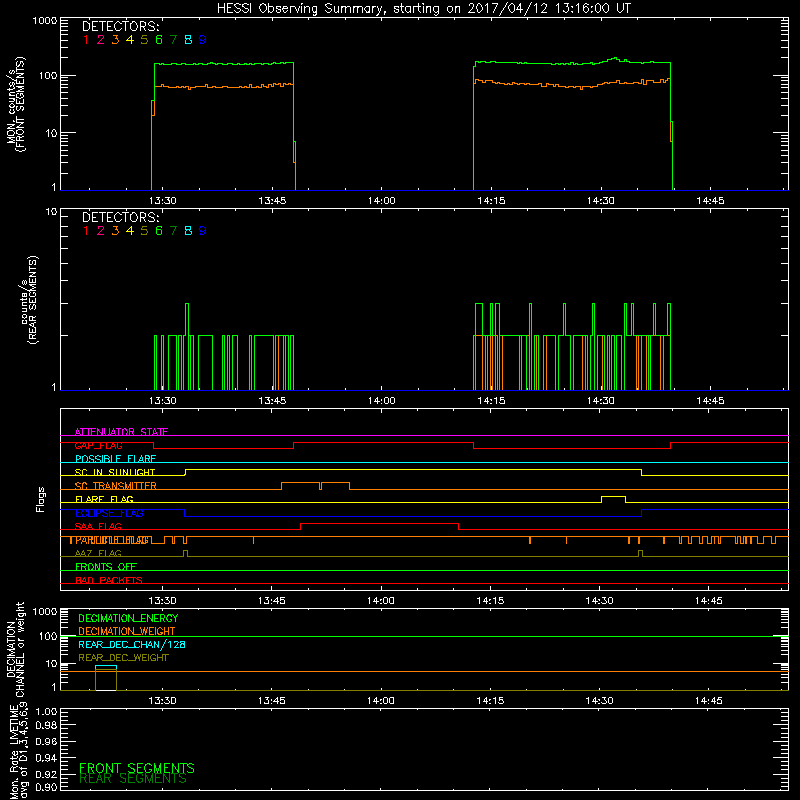The image size is (800, 800).
Task: Select detector 9 in front segments legend
Action: (x=203, y=40)
